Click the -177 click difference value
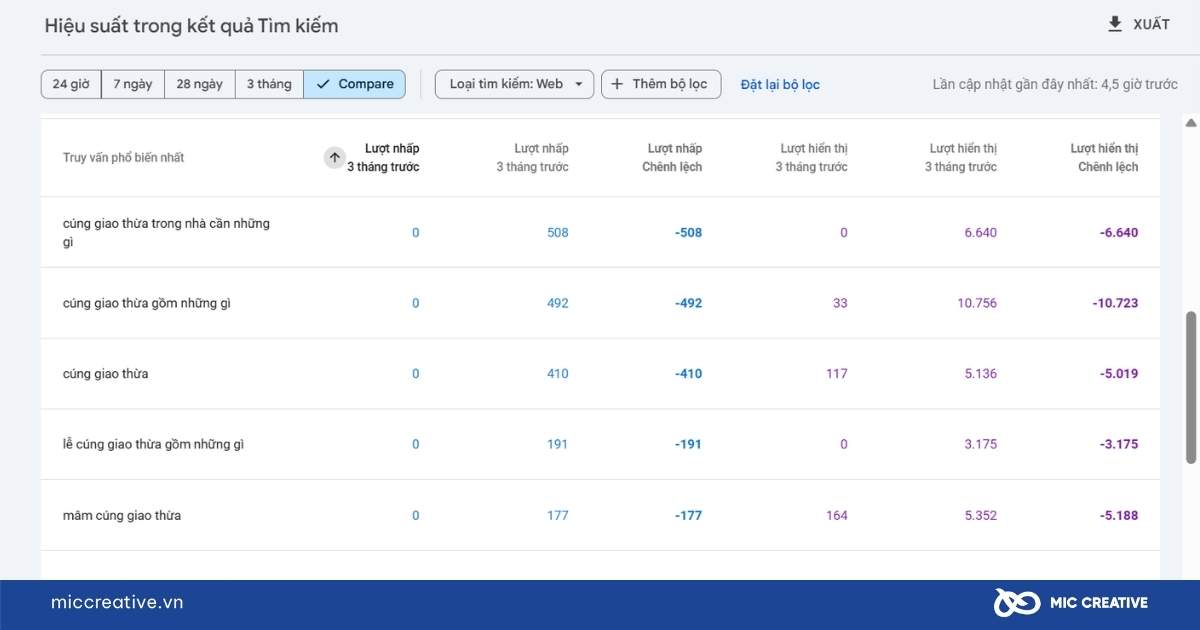Screen dimensions: 1200x630 point(688,515)
